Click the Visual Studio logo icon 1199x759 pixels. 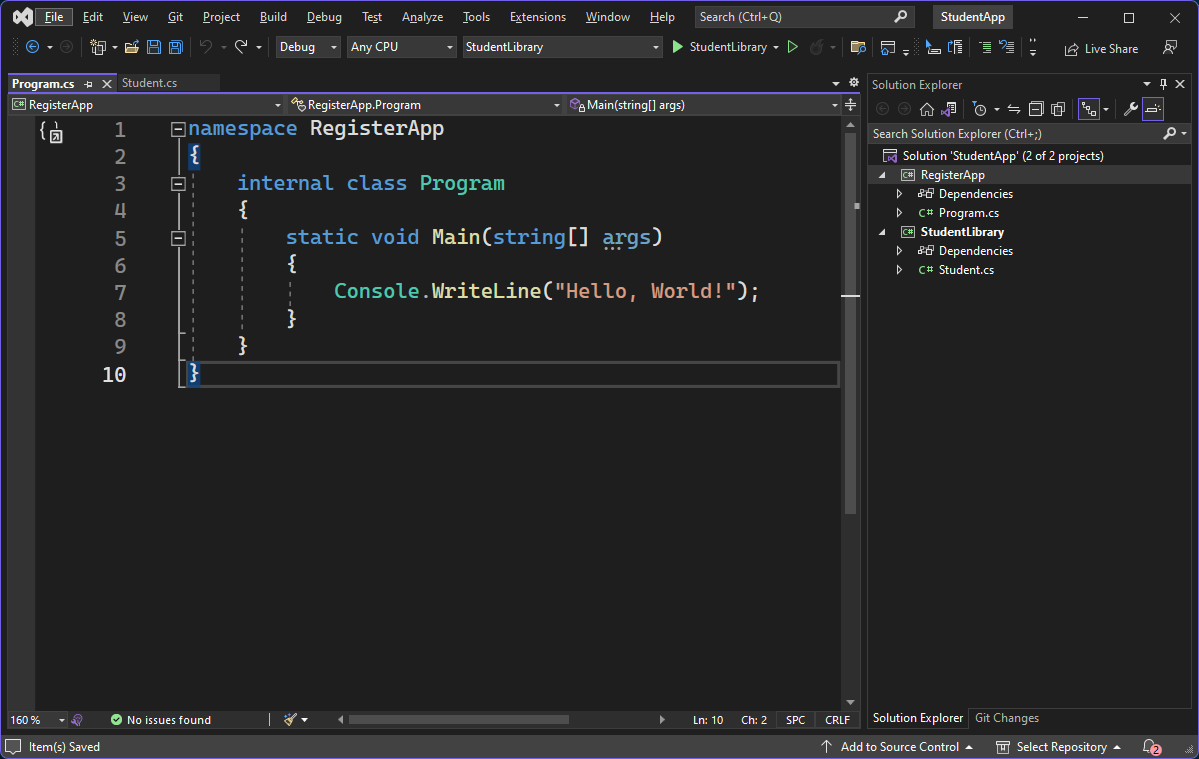coord(22,17)
